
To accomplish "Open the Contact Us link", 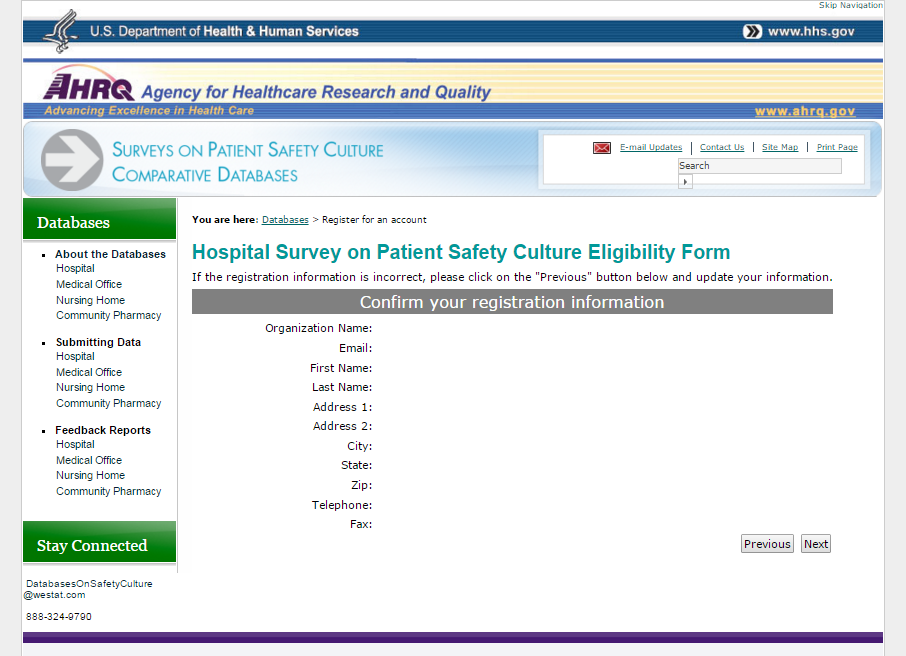I will [722, 148].
